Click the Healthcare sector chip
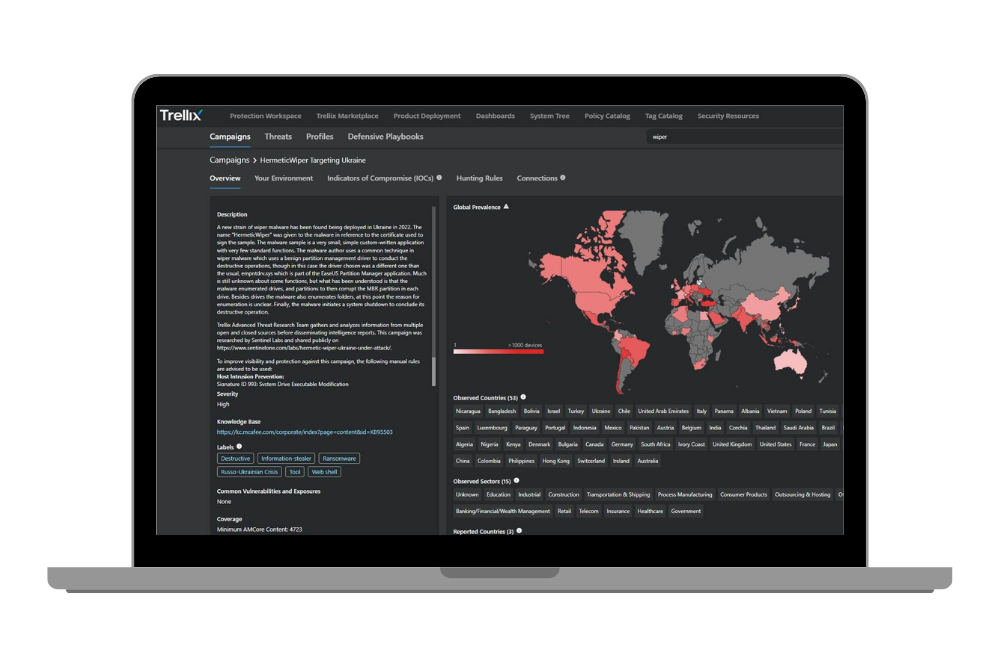Viewport: 1000px width, 667px height. point(650,511)
